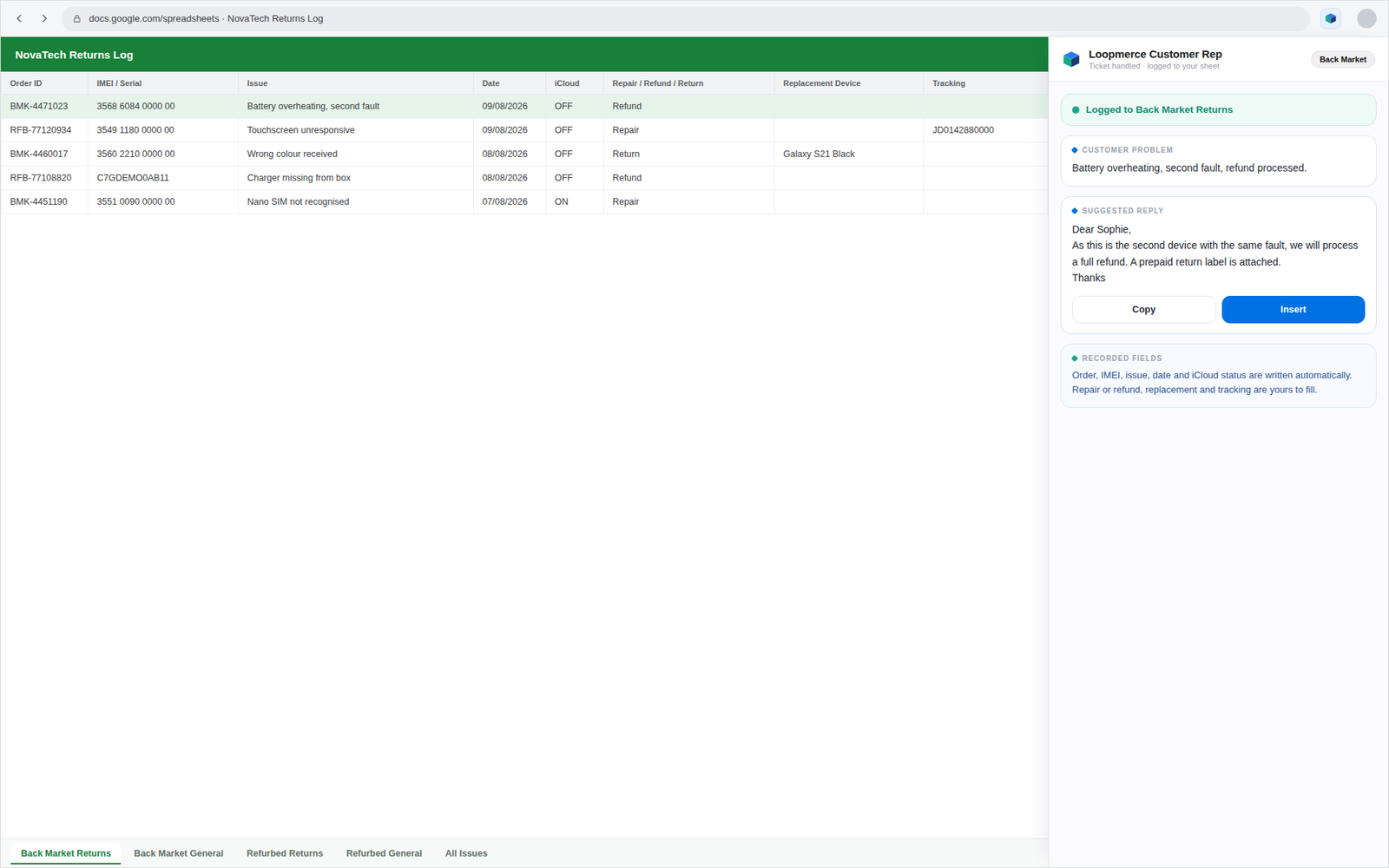This screenshot has width=1389, height=868.
Task: Click the Loopmerce cube logo in panel
Action: [x=1071, y=59]
